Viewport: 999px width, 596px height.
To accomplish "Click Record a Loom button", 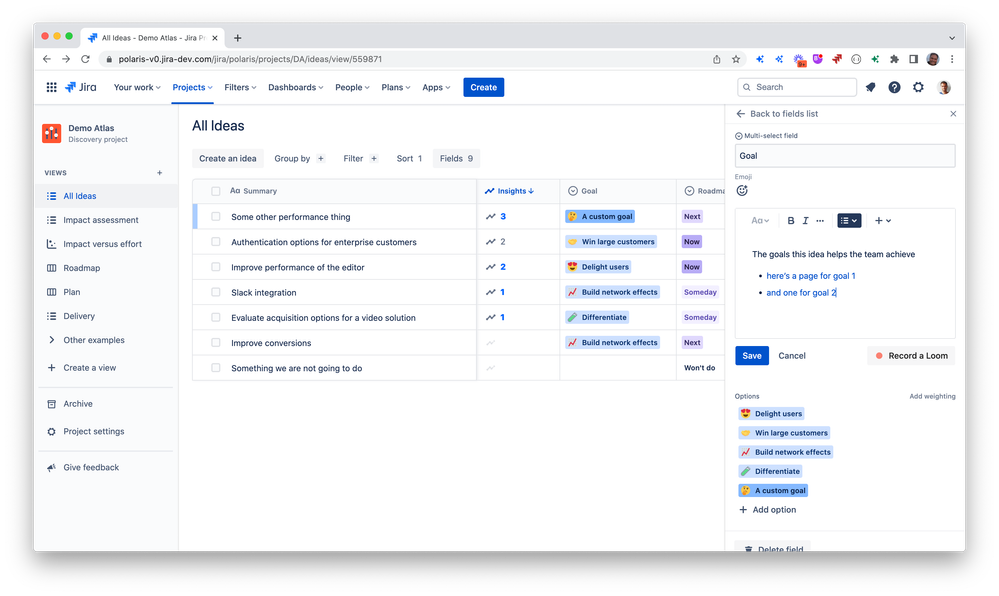I will coord(911,356).
